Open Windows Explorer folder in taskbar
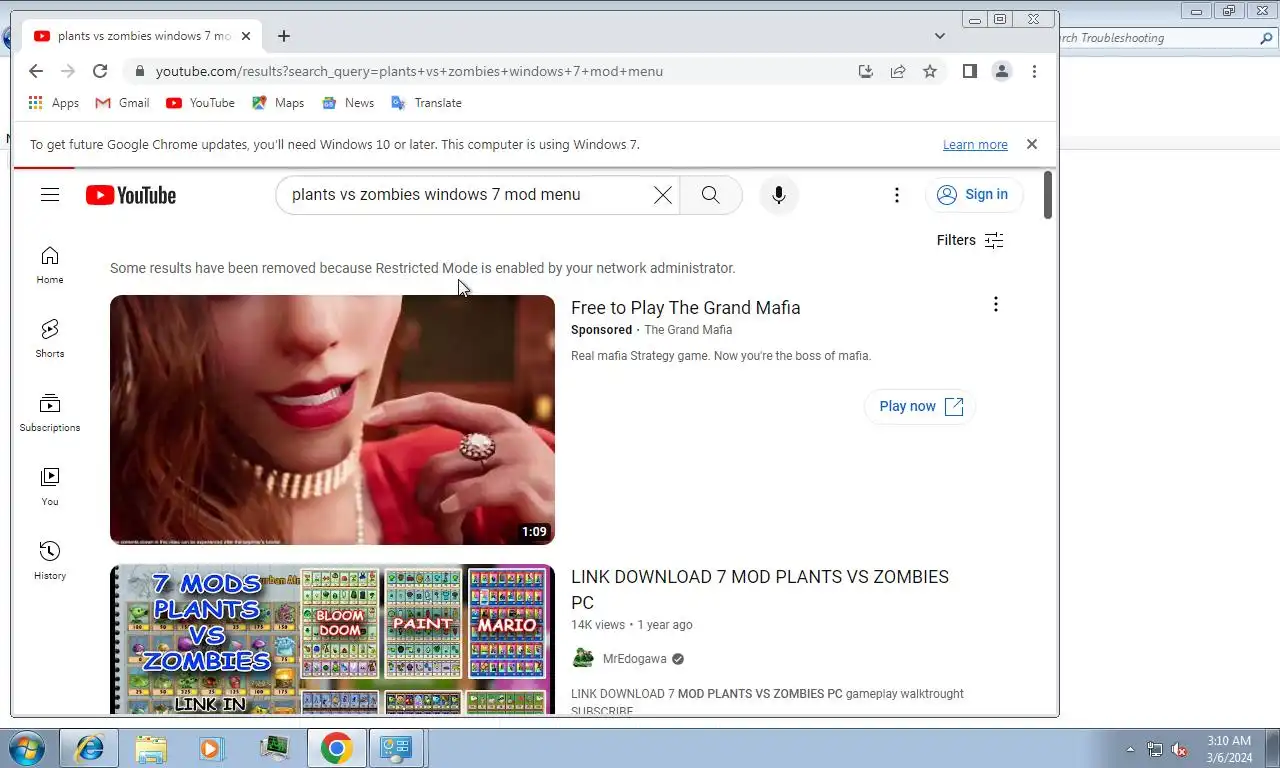The width and height of the screenshot is (1280, 768). coord(151,748)
